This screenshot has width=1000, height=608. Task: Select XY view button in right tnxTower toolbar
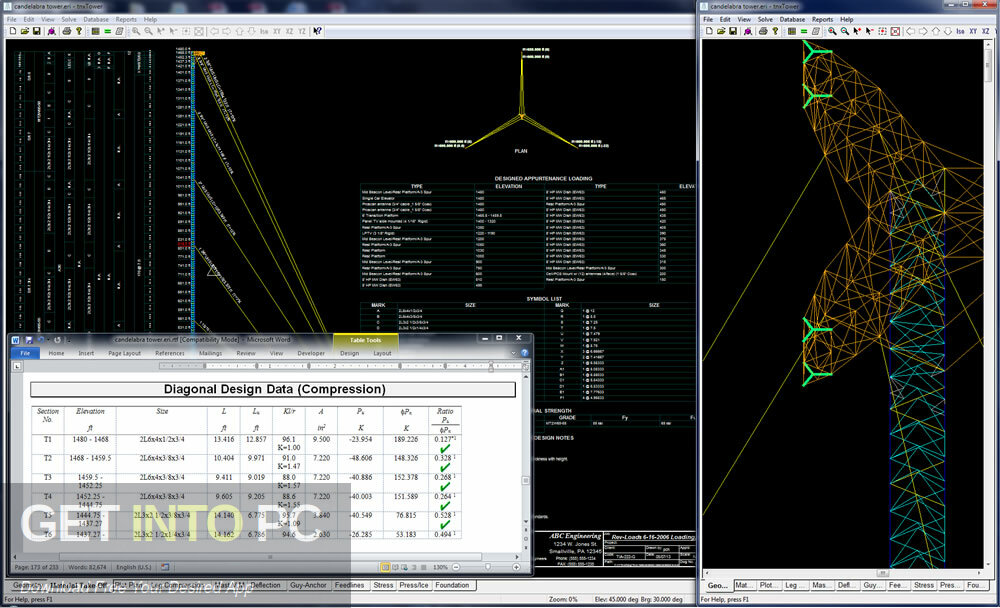[973, 31]
